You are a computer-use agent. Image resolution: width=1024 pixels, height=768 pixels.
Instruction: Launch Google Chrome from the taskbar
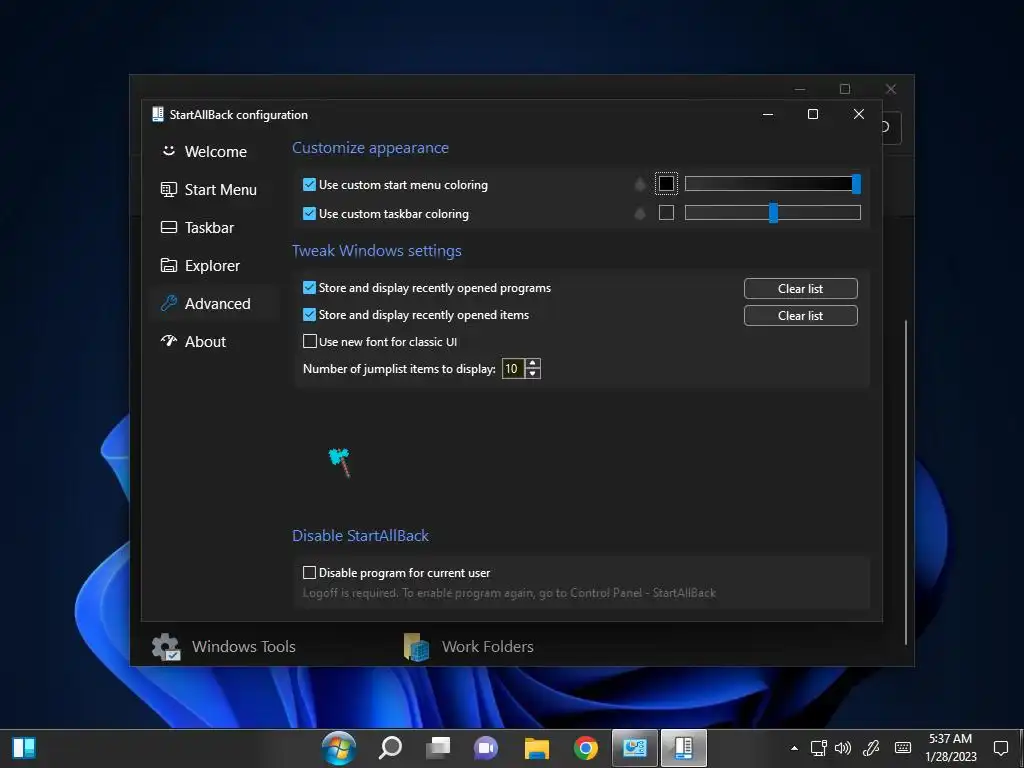click(x=585, y=748)
